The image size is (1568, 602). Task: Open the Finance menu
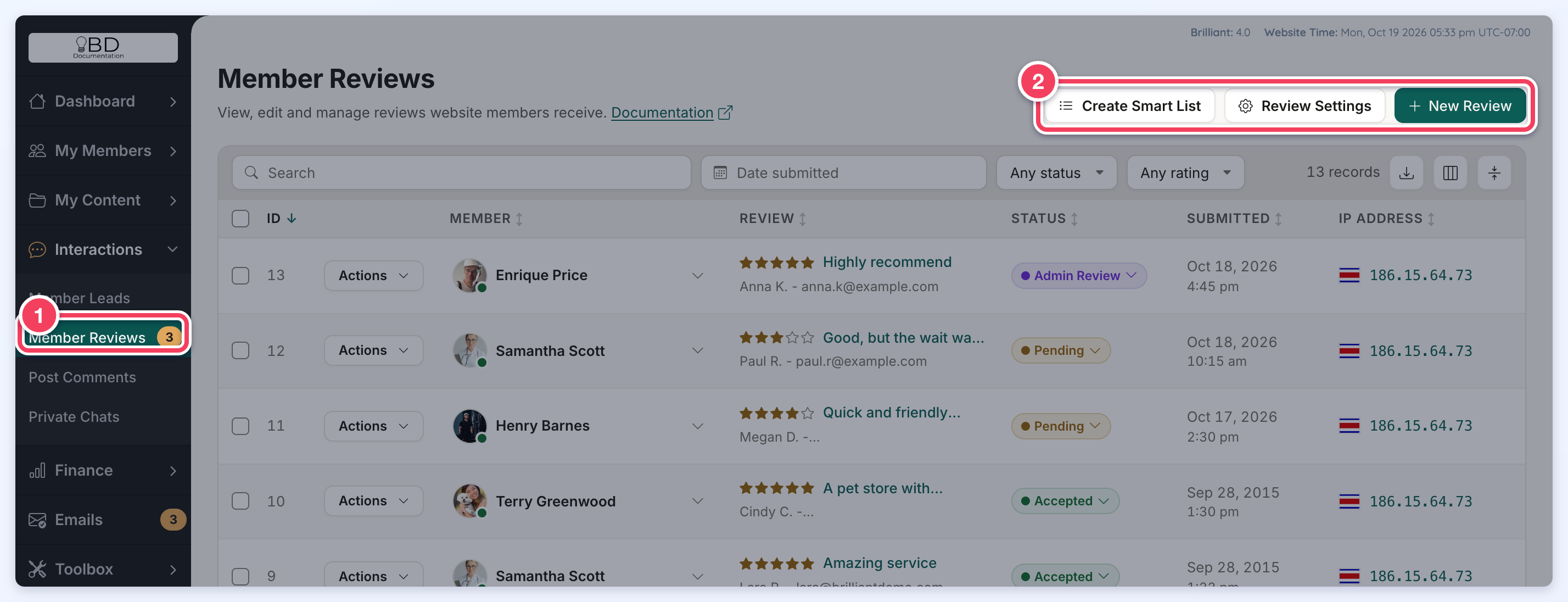point(103,471)
